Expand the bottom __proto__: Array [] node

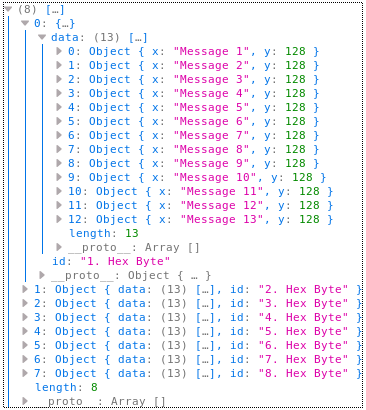click(x=25, y=401)
